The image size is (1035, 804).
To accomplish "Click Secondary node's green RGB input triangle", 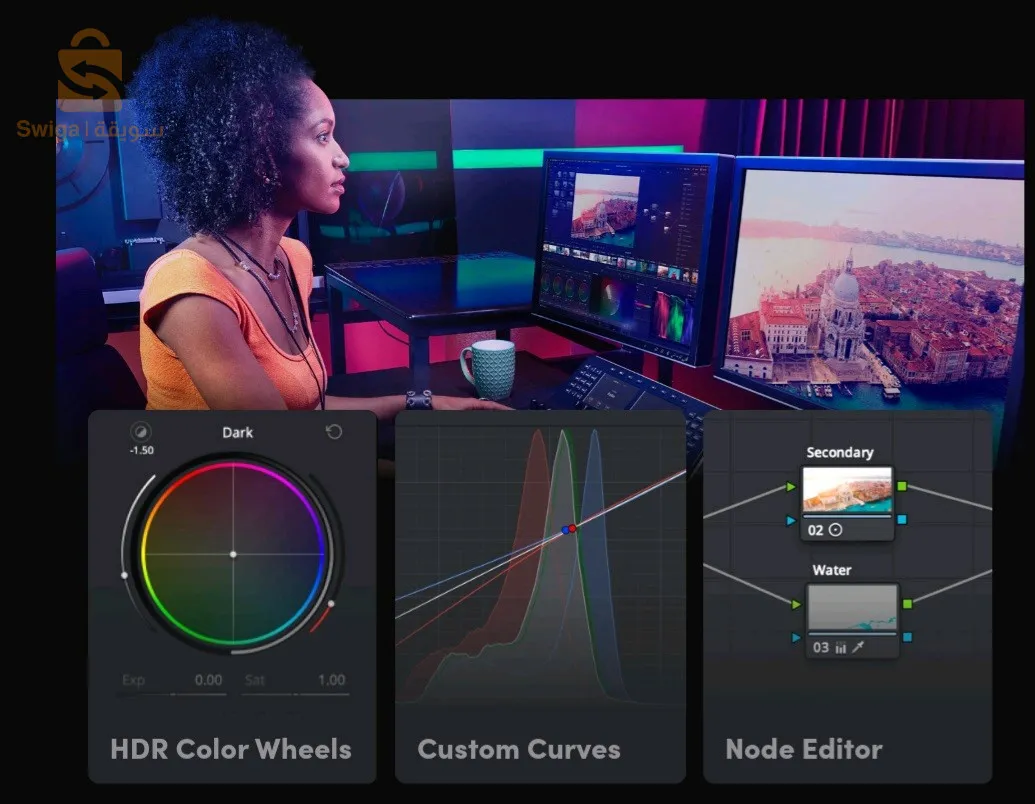I will [792, 487].
